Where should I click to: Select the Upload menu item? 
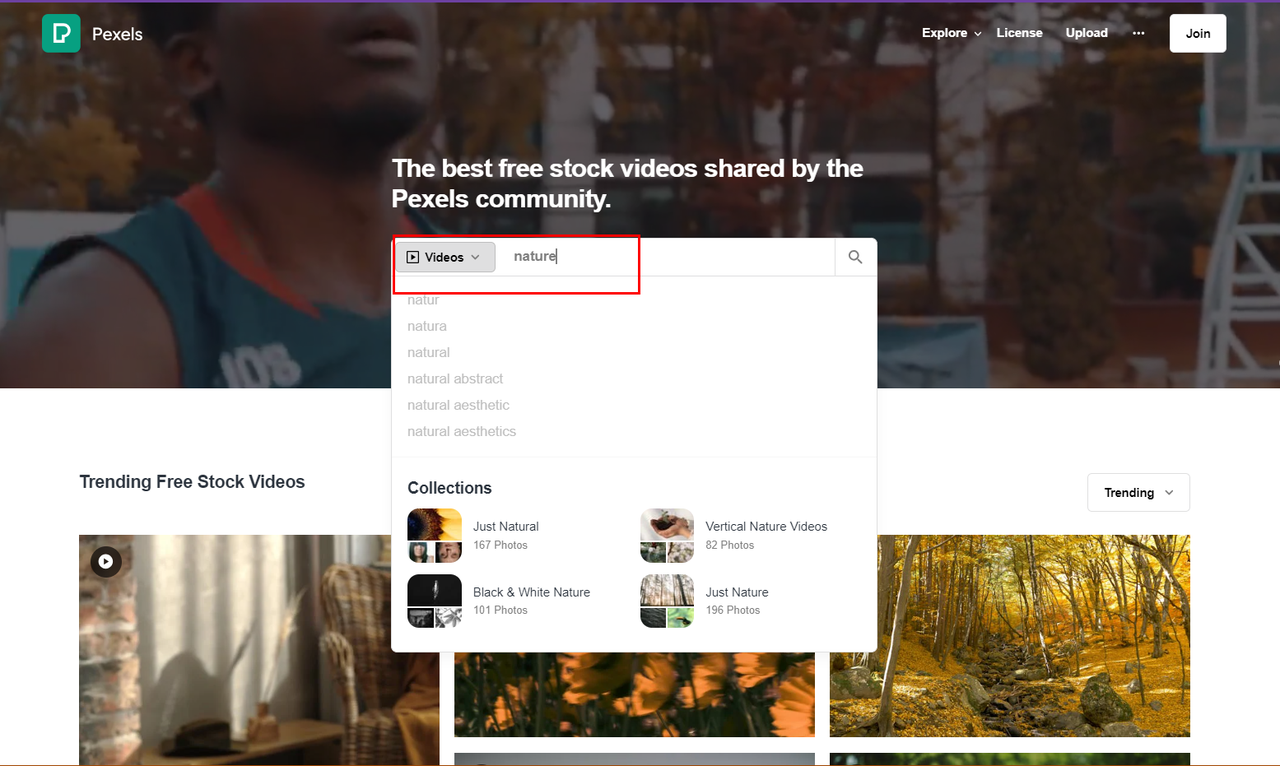pos(1086,33)
